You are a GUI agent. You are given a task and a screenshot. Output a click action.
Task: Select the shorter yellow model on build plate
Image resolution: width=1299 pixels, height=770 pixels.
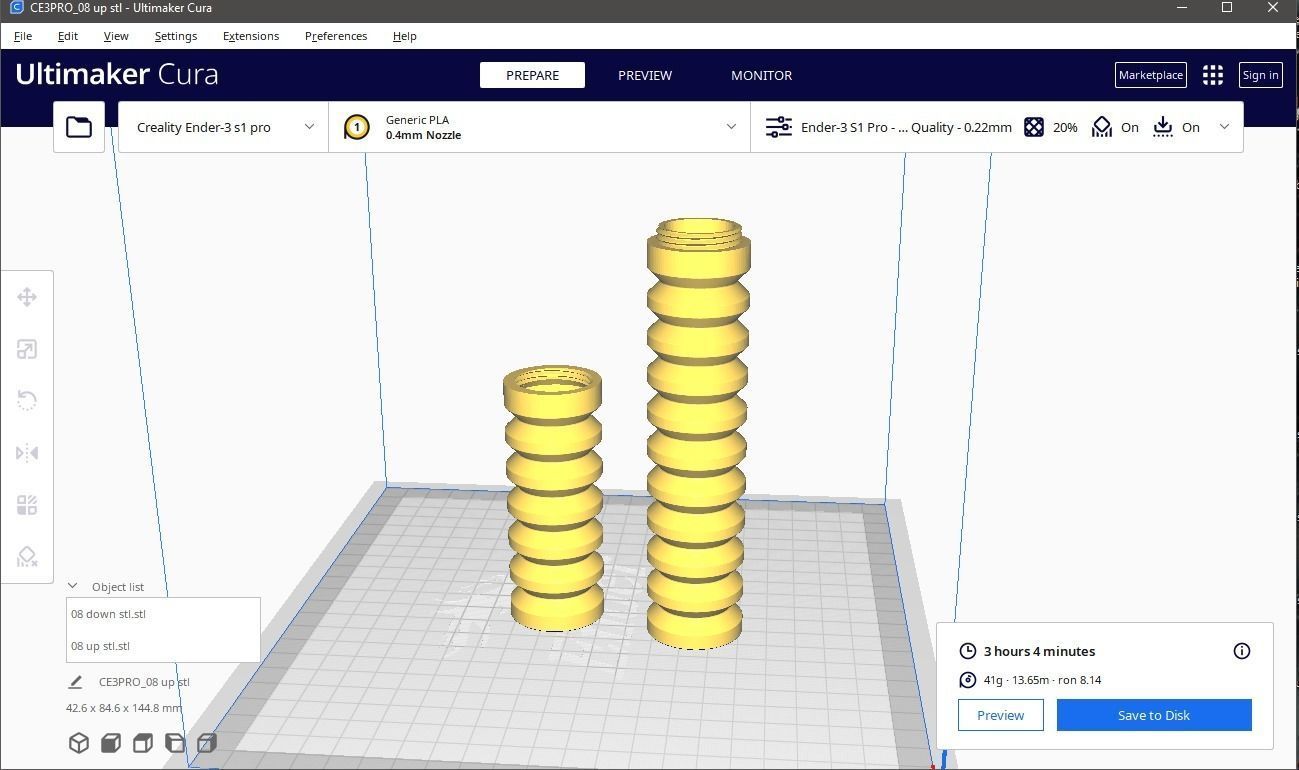point(553,500)
